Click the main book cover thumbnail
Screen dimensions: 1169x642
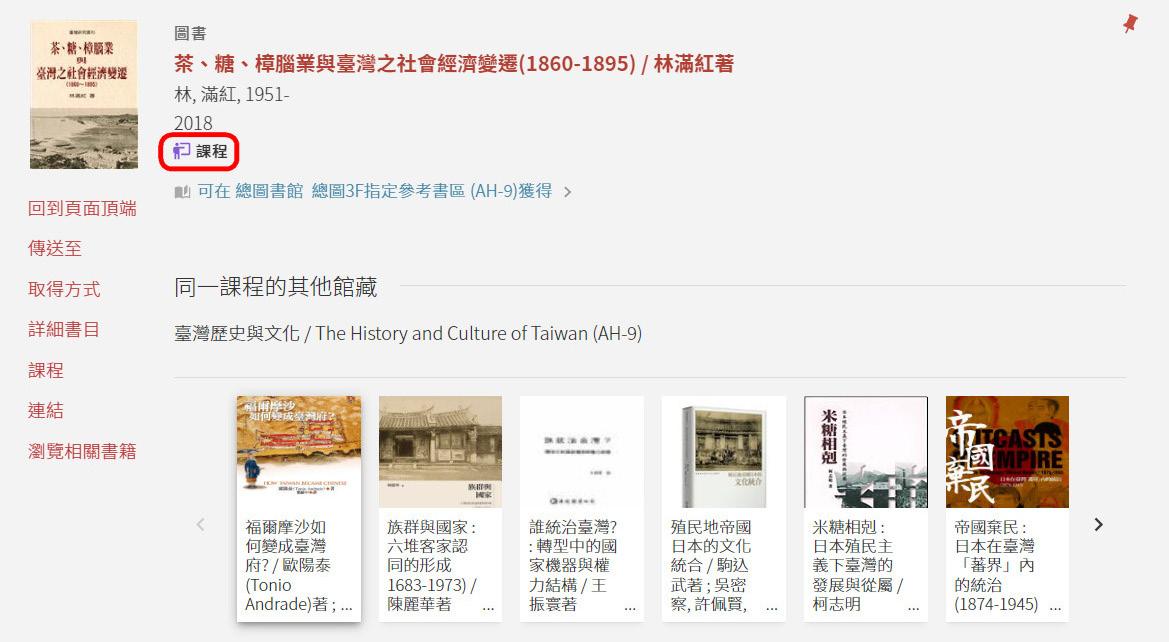84,95
